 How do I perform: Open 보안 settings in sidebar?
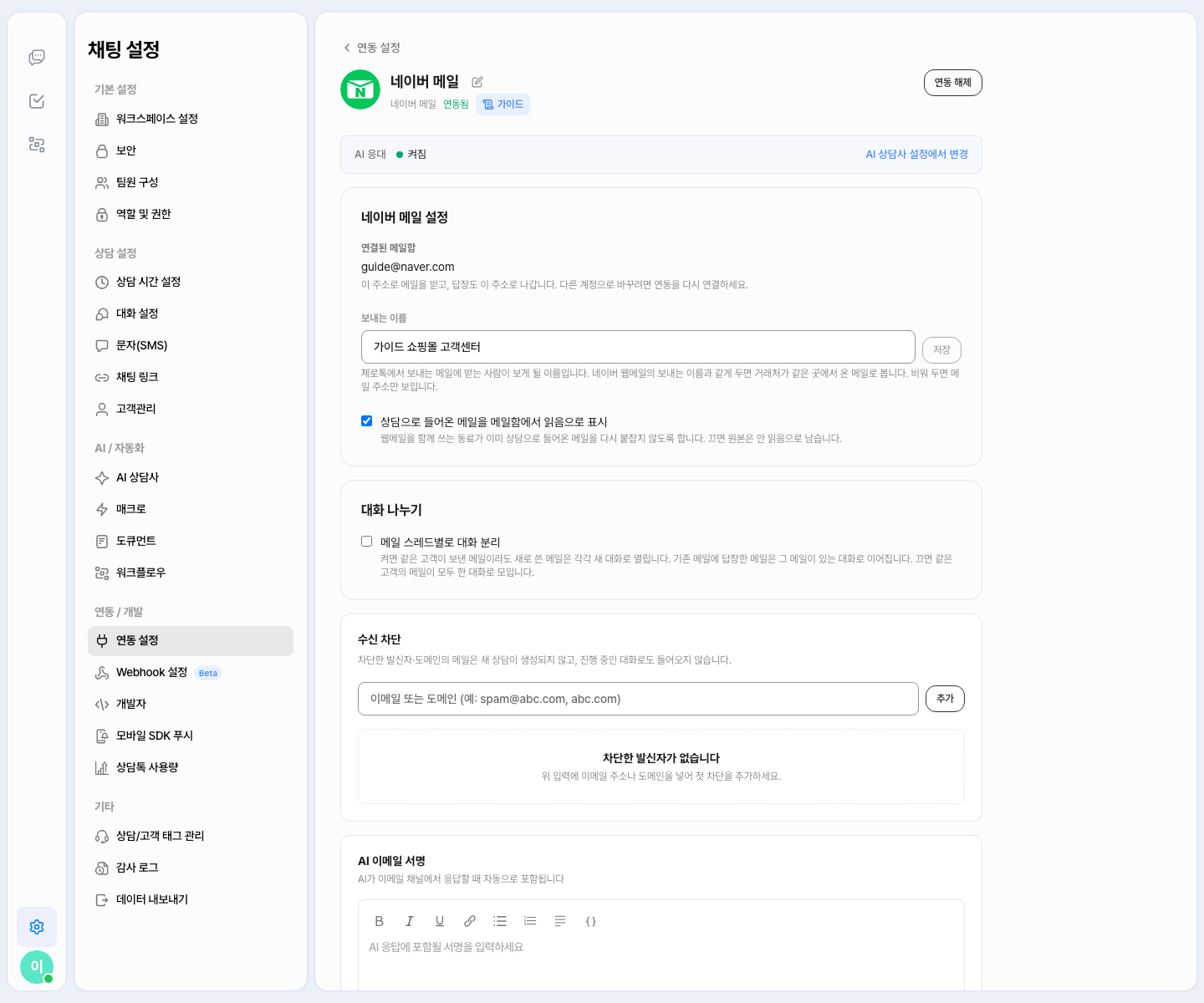pyautogui.click(x=191, y=150)
